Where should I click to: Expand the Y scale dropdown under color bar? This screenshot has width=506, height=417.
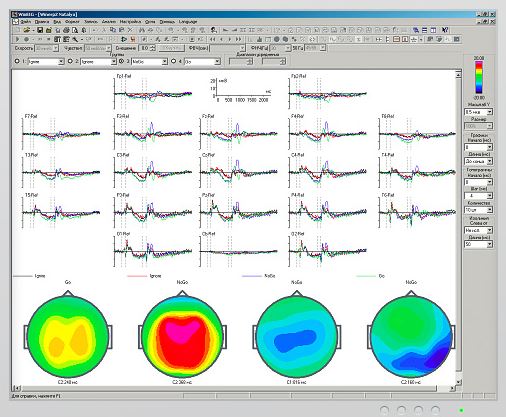pos(490,112)
